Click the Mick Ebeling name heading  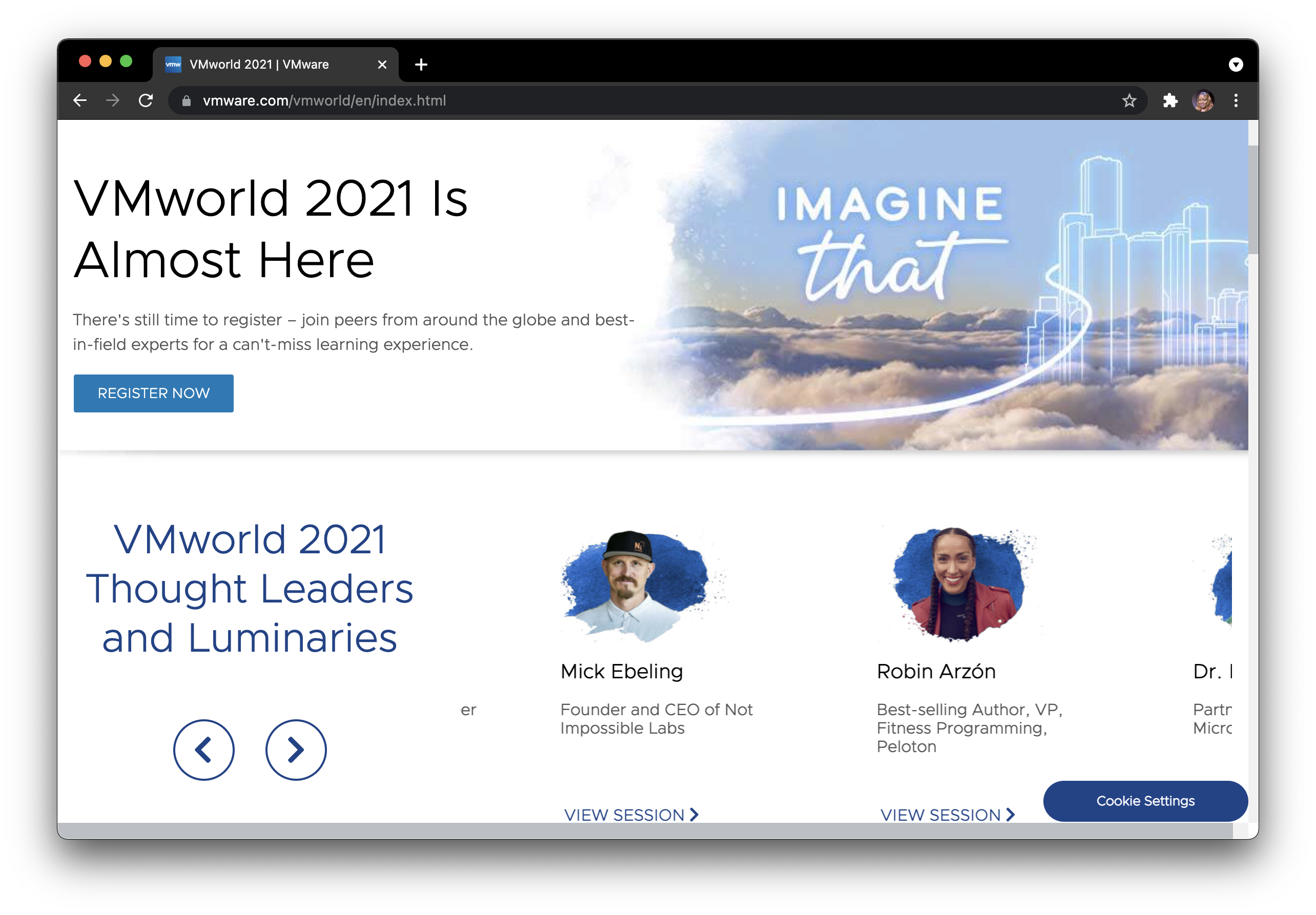click(621, 671)
